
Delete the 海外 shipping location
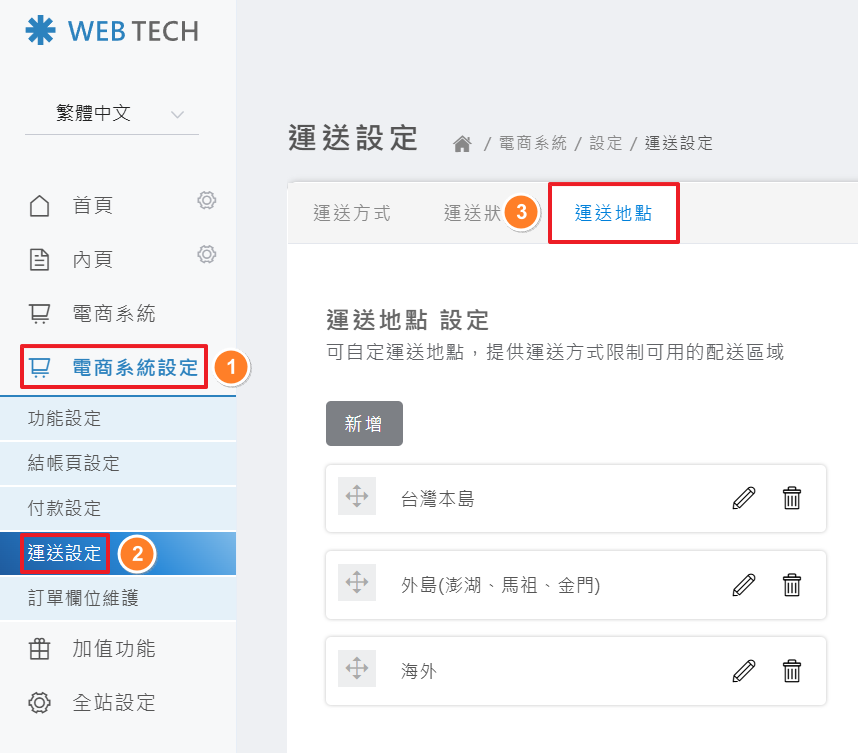[x=792, y=670]
